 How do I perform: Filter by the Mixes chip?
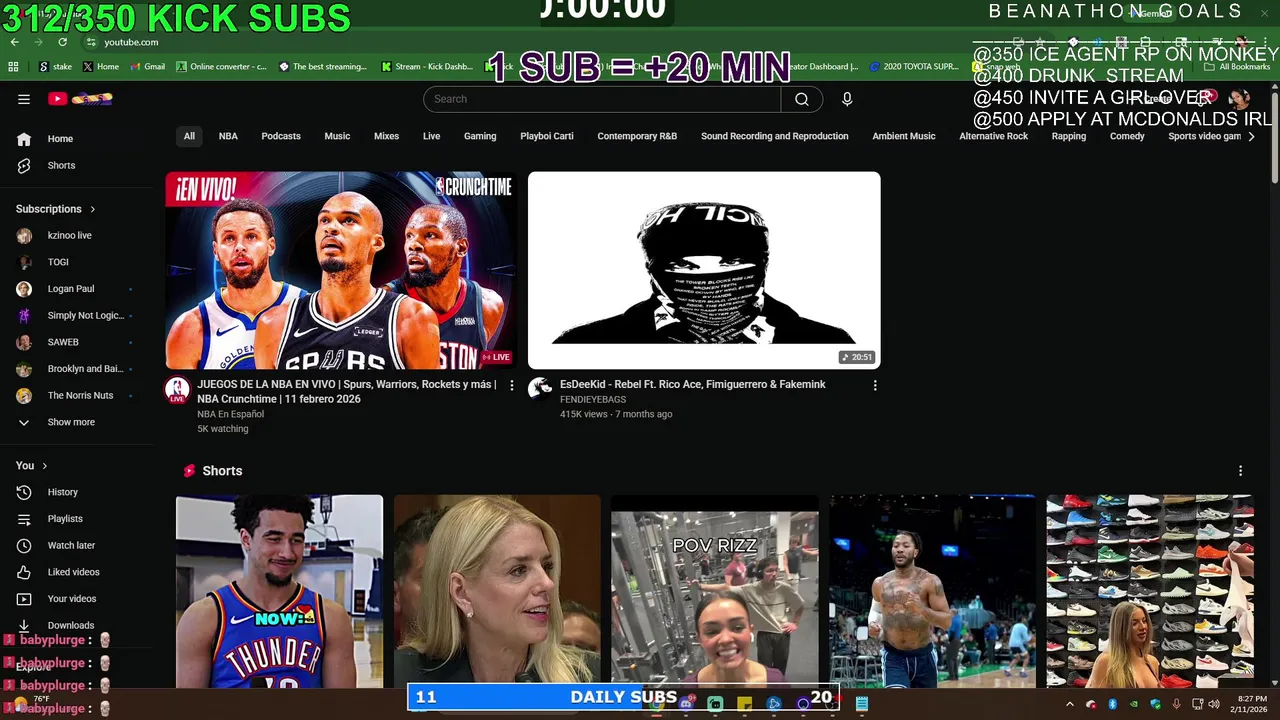coord(386,136)
